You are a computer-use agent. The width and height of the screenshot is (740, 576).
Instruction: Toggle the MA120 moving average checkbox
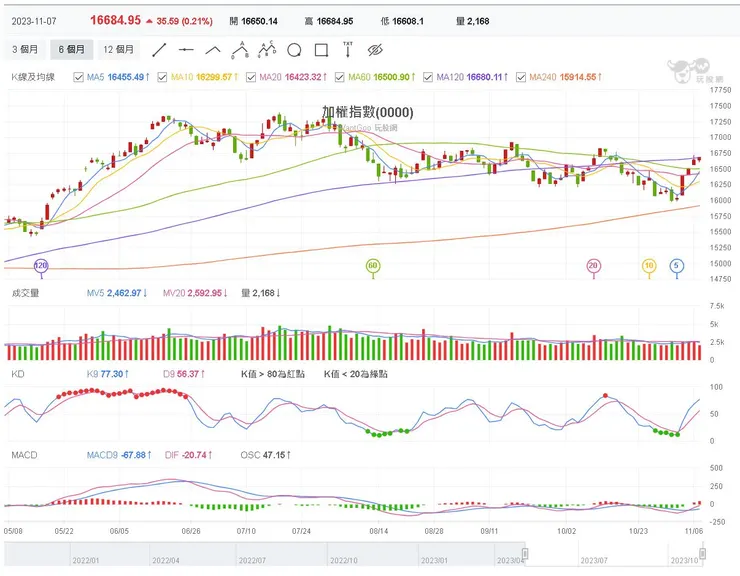[429, 77]
